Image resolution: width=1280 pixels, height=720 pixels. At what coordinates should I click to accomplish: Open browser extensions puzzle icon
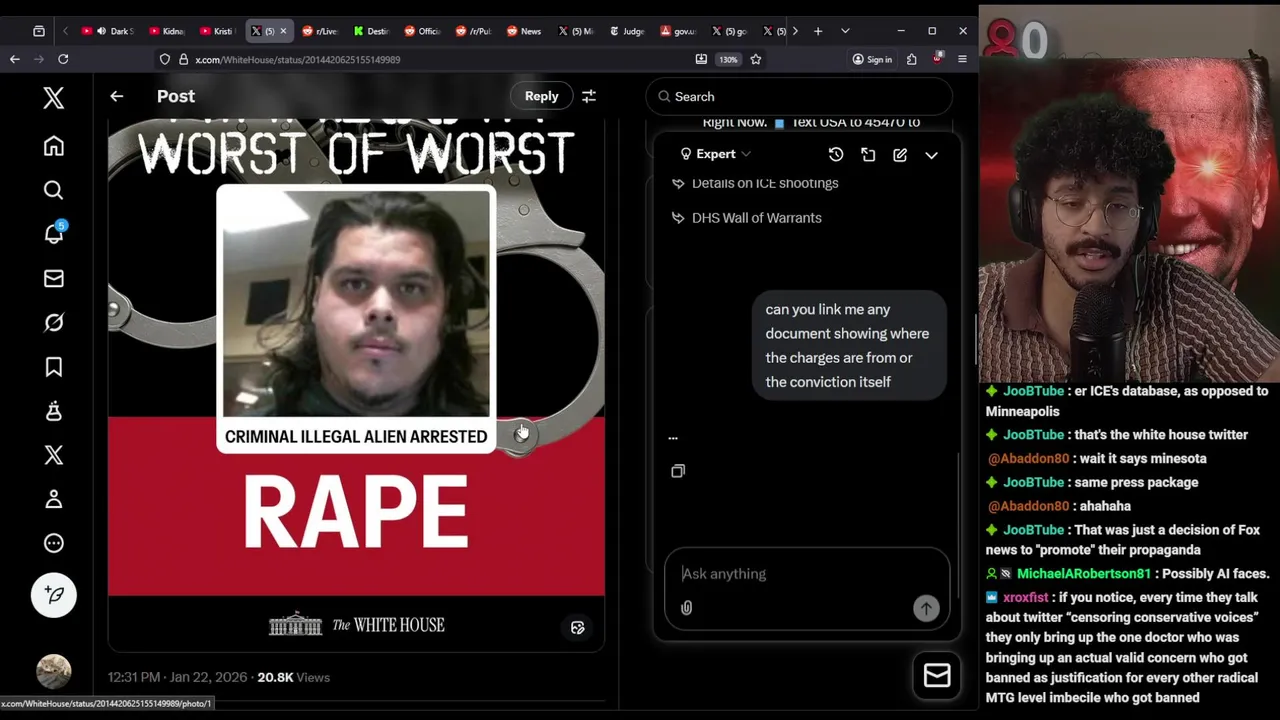911,59
